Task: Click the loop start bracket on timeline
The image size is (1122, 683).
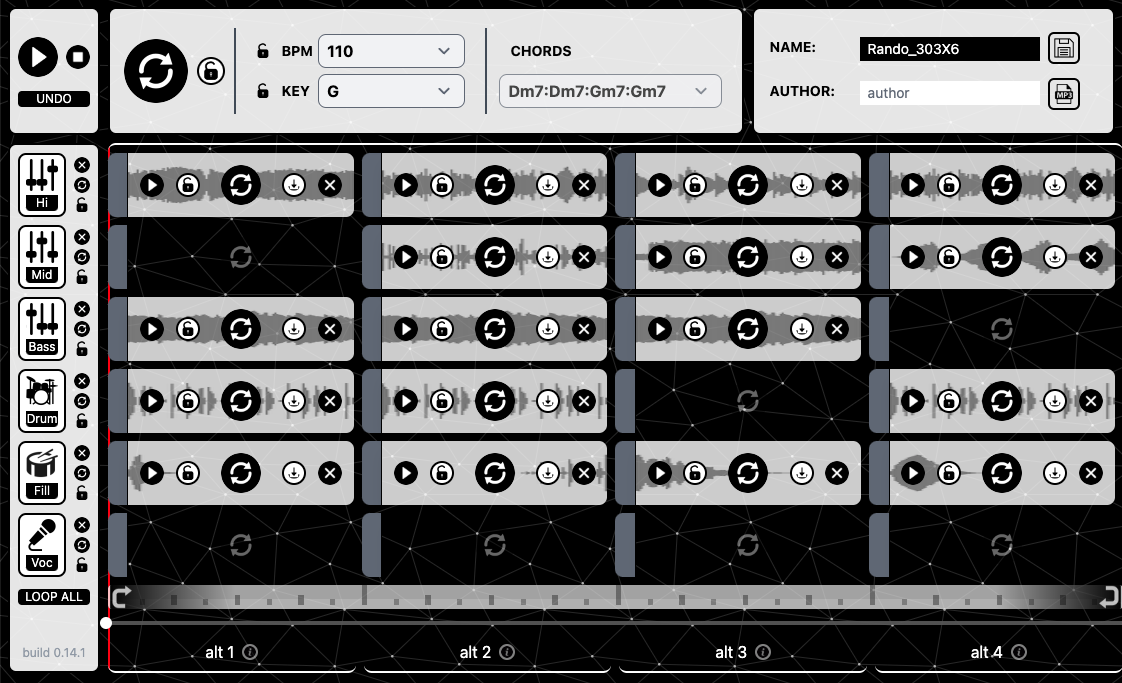Action: 121,596
